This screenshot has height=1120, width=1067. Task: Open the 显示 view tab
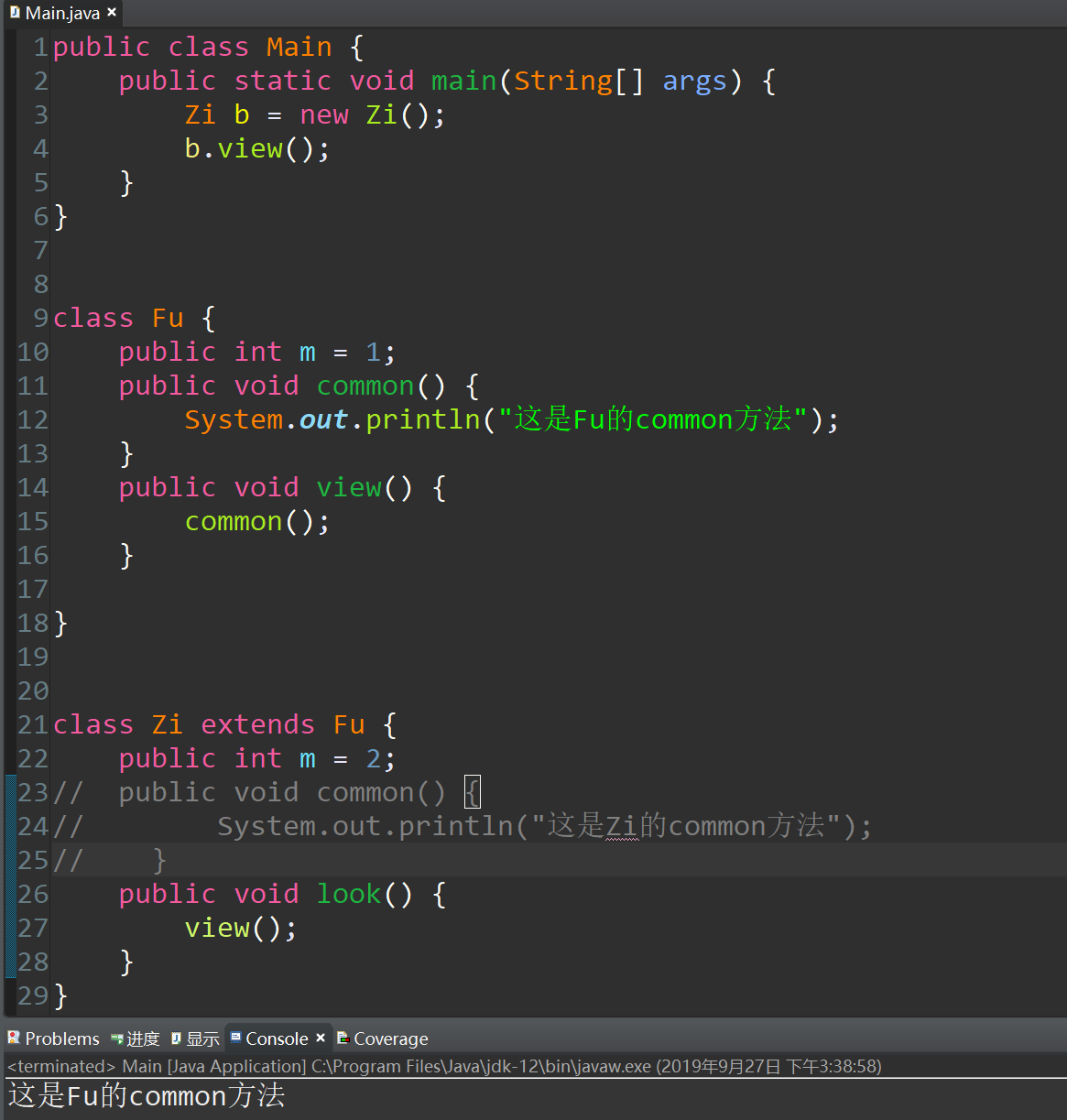tap(195, 1038)
